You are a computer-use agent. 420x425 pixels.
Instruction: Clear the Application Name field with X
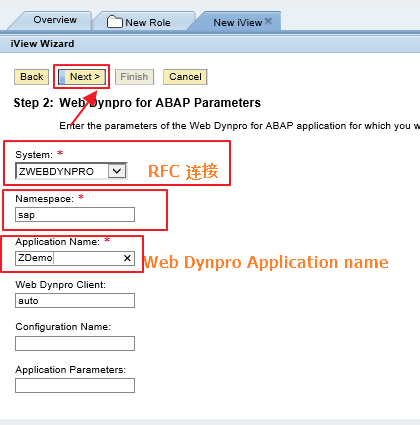pyautogui.click(x=127, y=258)
